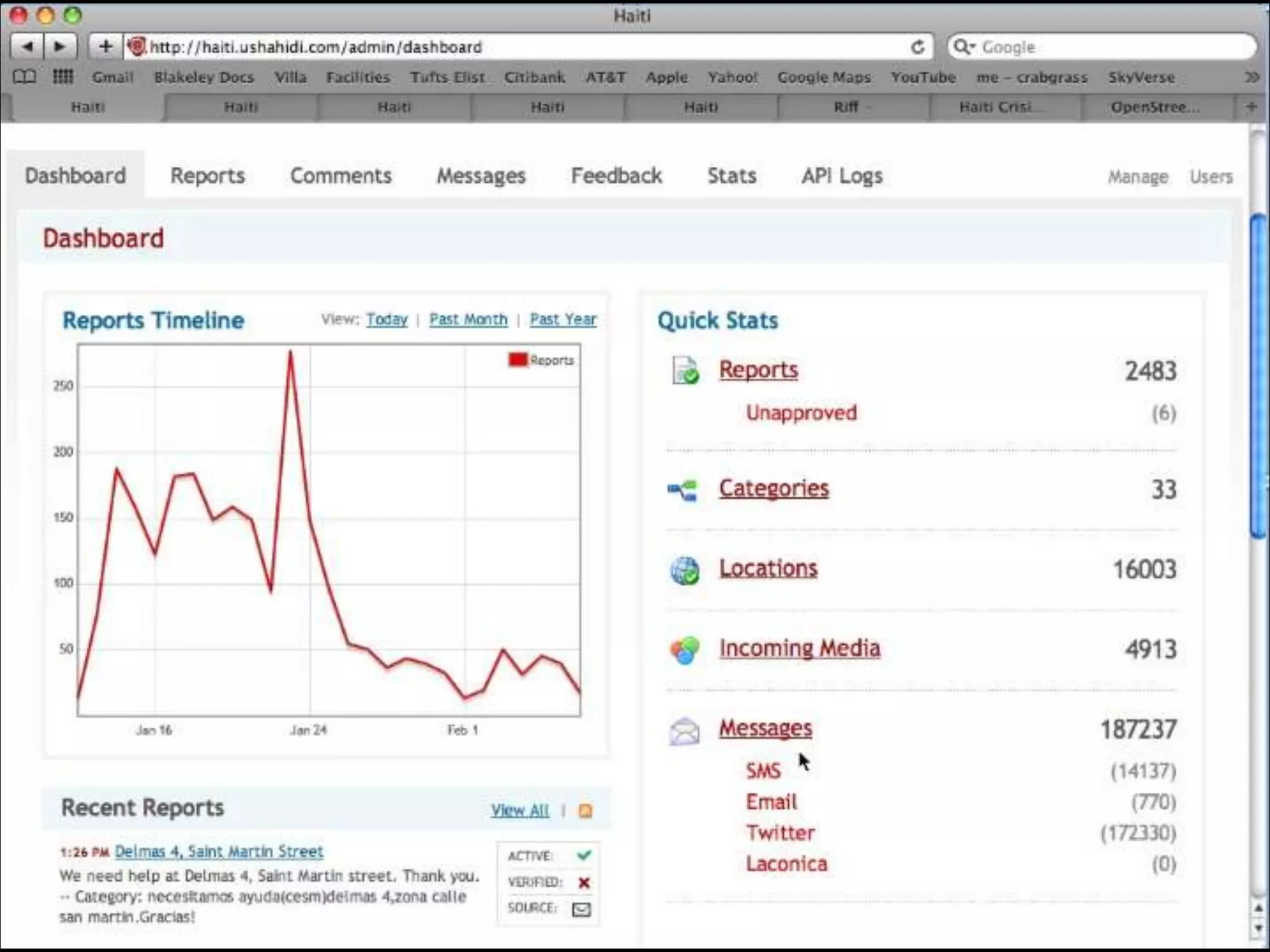Click the browser reload page icon
Screen dimensions: 1270x952
[x=918, y=47]
